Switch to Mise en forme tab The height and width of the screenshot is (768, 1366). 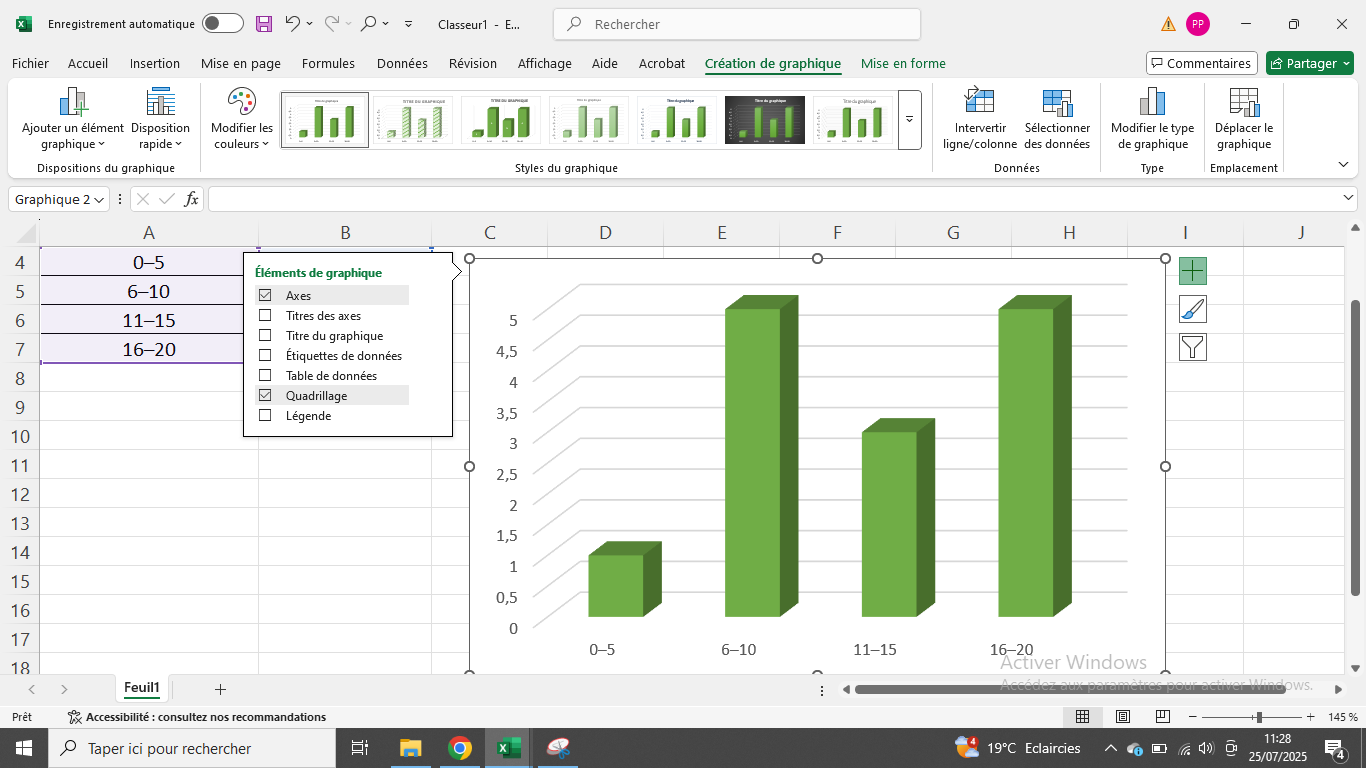[x=903, y=63]
